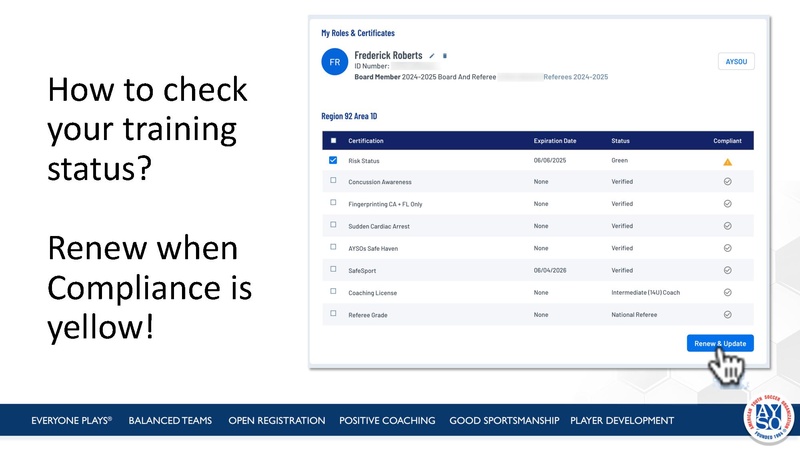
Task: Click the FR profile avatar circle
Action: [x=335, y=62]
